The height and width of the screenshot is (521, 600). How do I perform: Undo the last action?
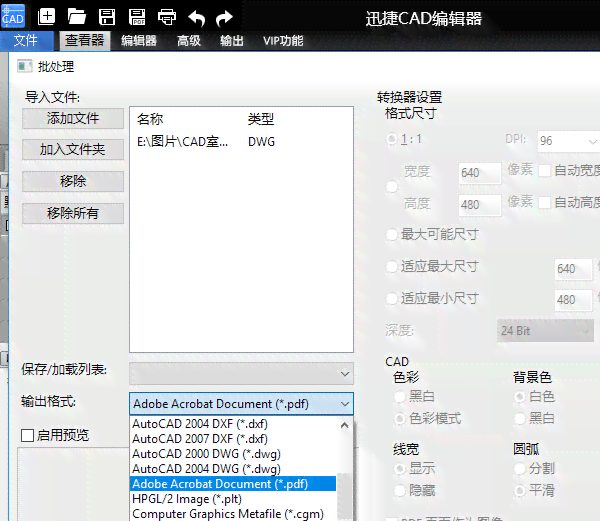point(197,18)
